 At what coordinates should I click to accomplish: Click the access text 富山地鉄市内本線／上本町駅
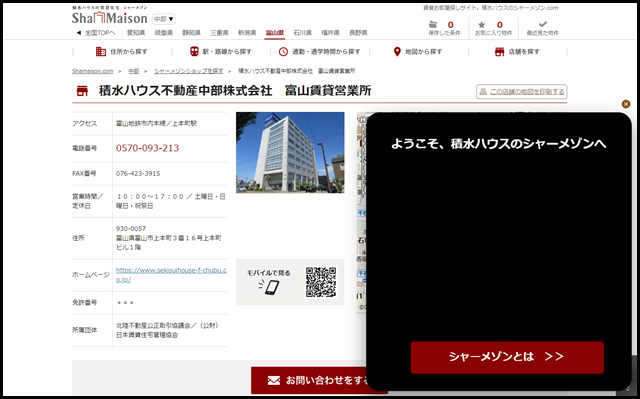156,123
